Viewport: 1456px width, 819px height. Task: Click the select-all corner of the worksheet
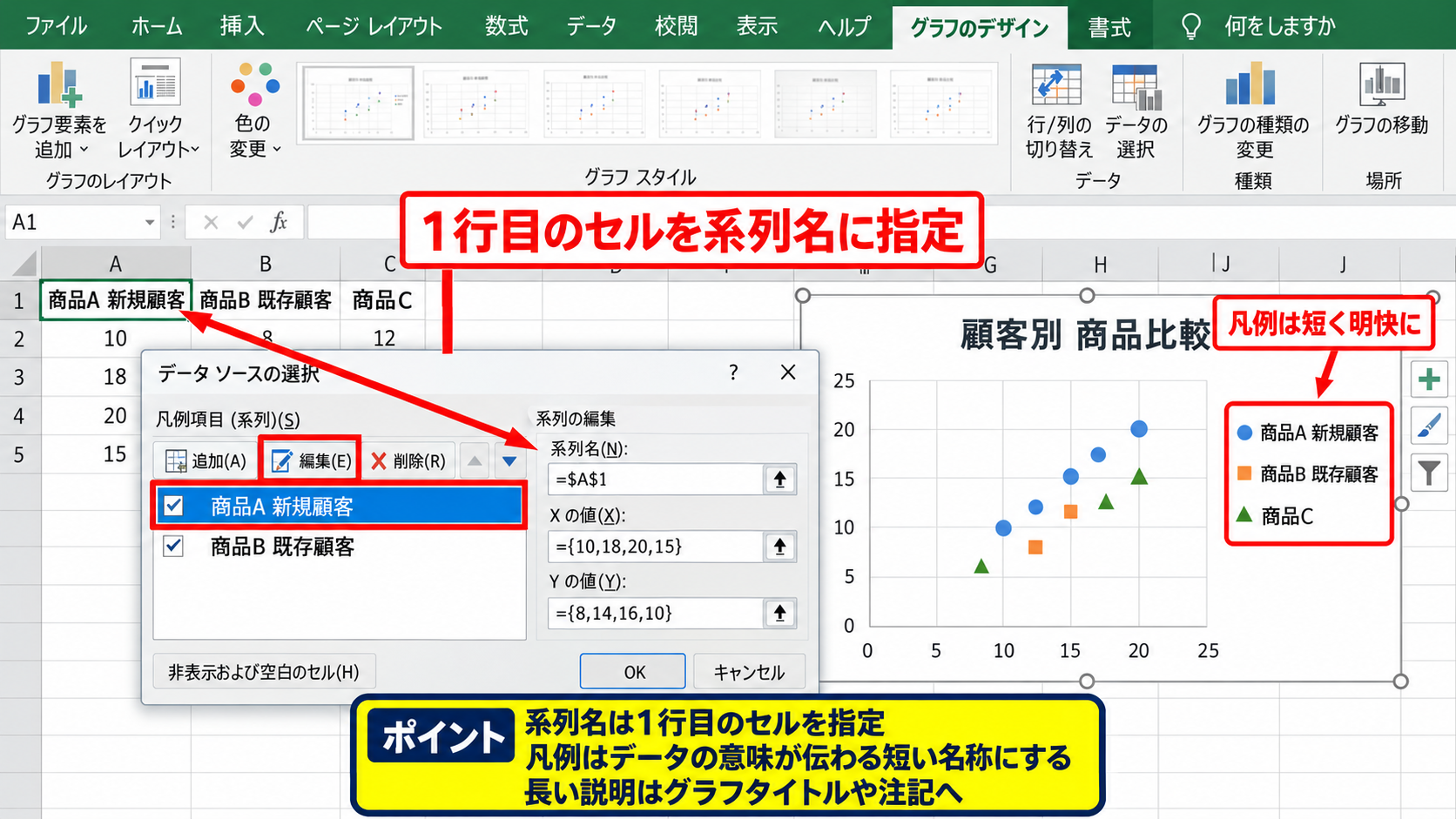tap(21, 263)
